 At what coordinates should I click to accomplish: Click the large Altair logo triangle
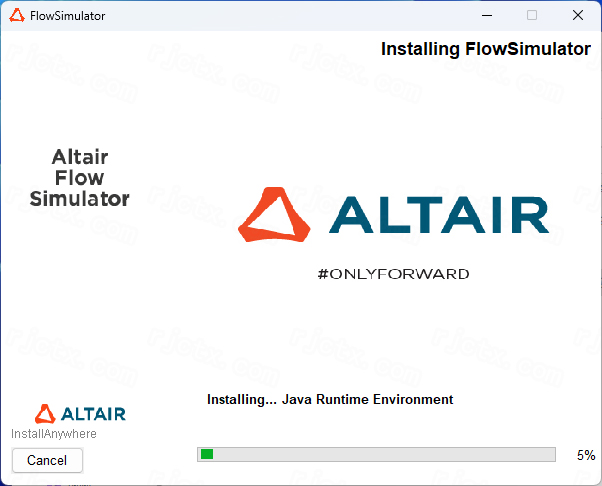tap(274, 215)
